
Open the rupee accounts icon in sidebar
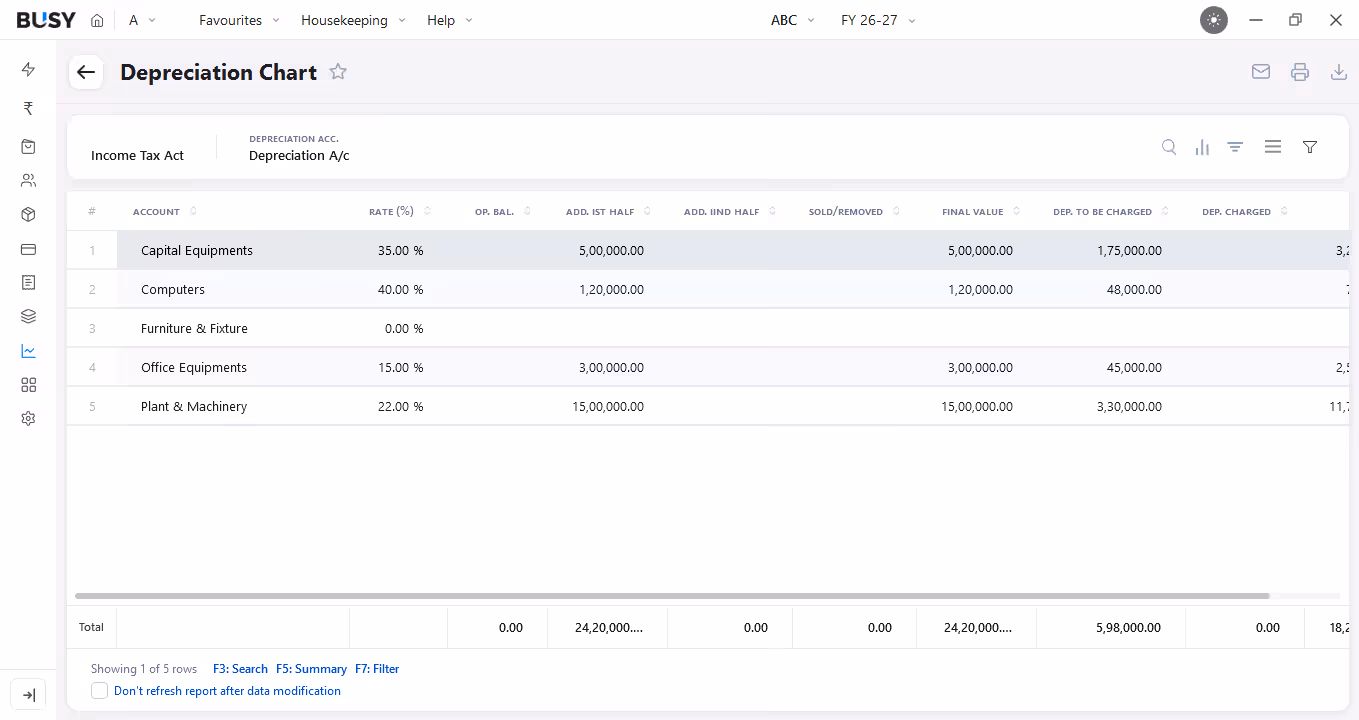[x=28, y=108]
